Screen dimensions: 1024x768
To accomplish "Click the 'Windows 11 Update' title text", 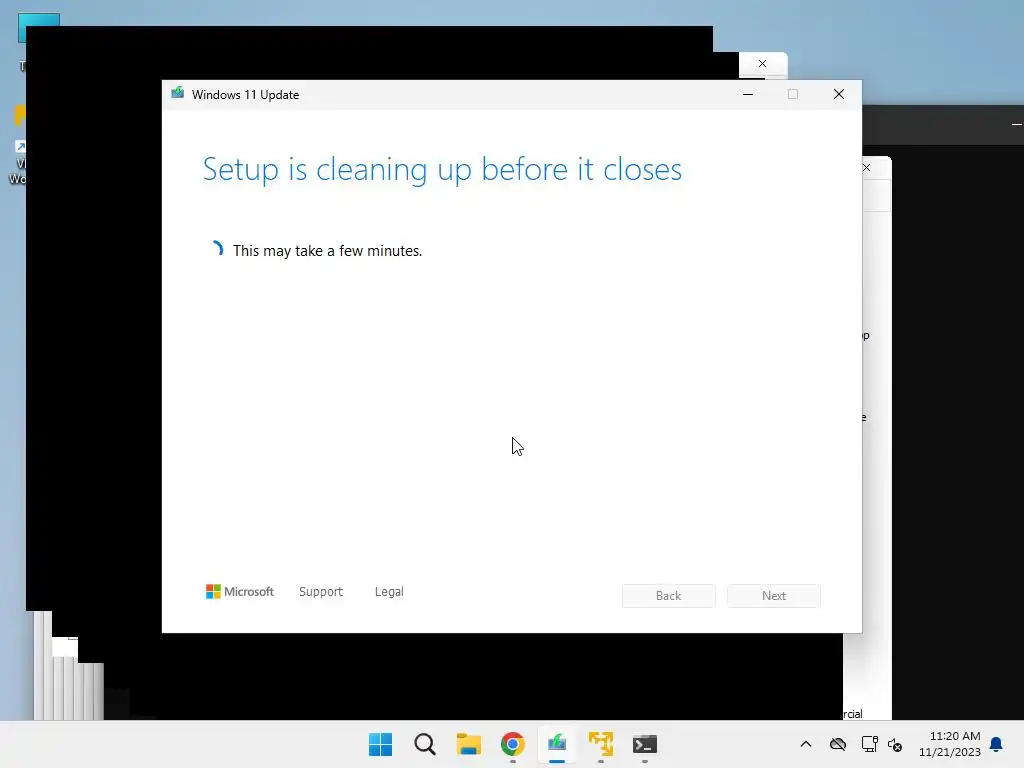I will click(x=246, y=95).
